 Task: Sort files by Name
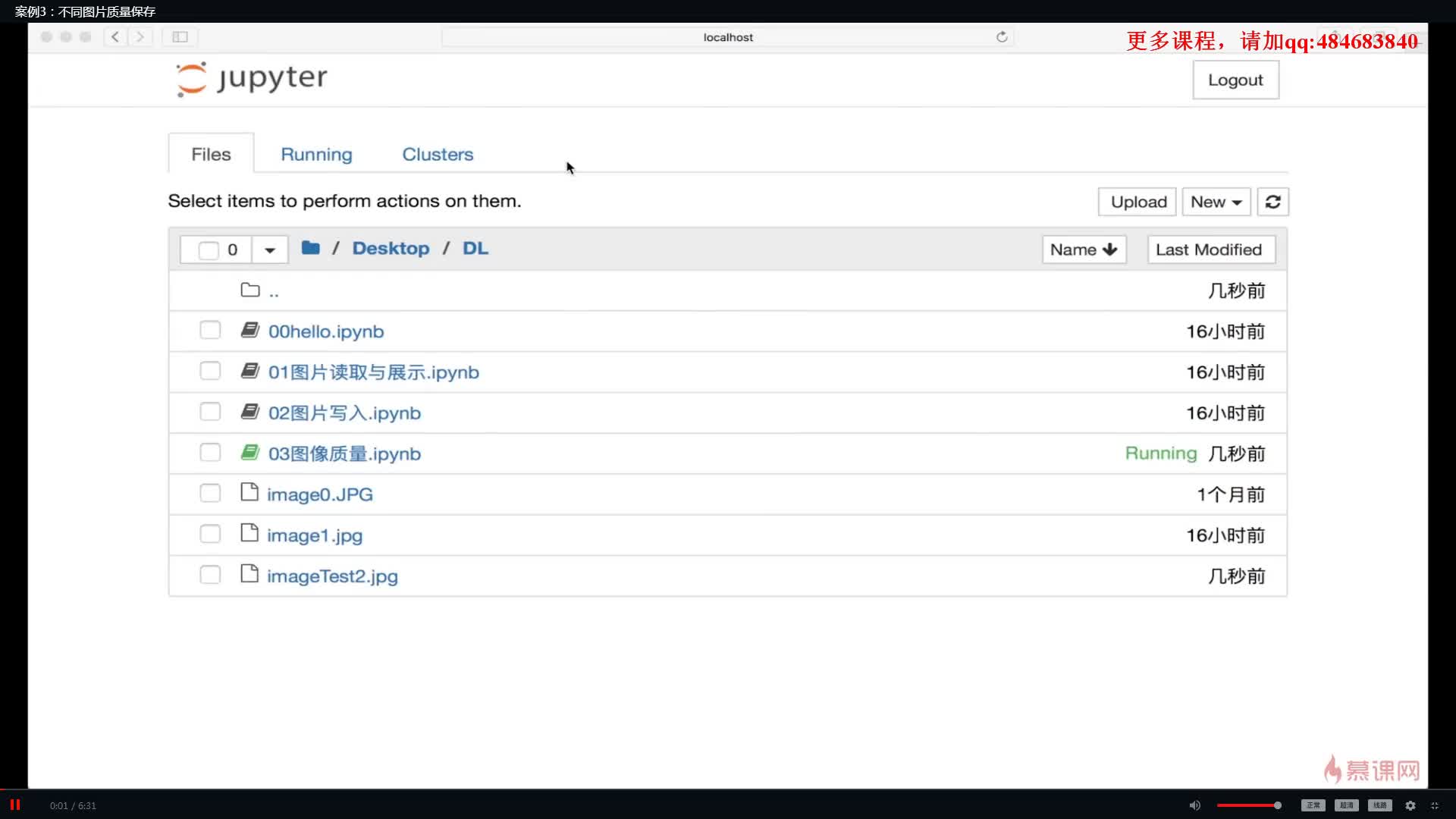(x=1084, y=249)
